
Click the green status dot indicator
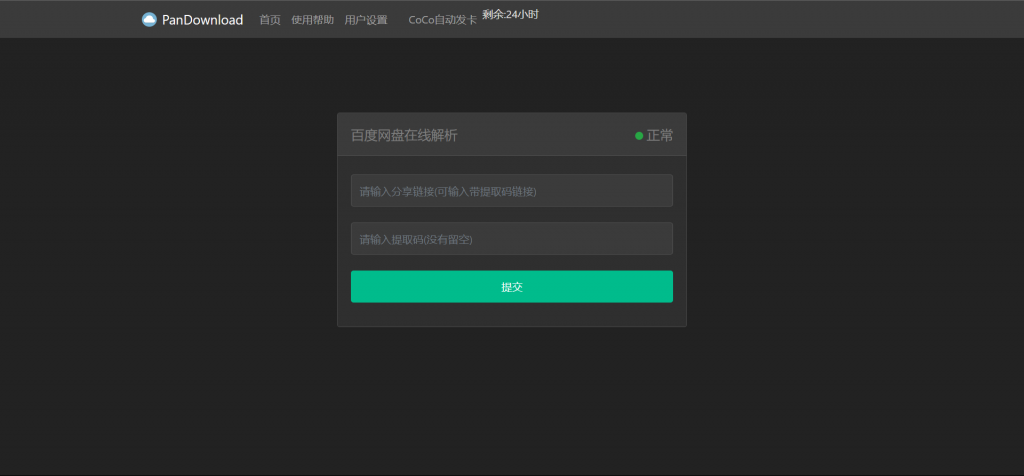tap(639, 136)
